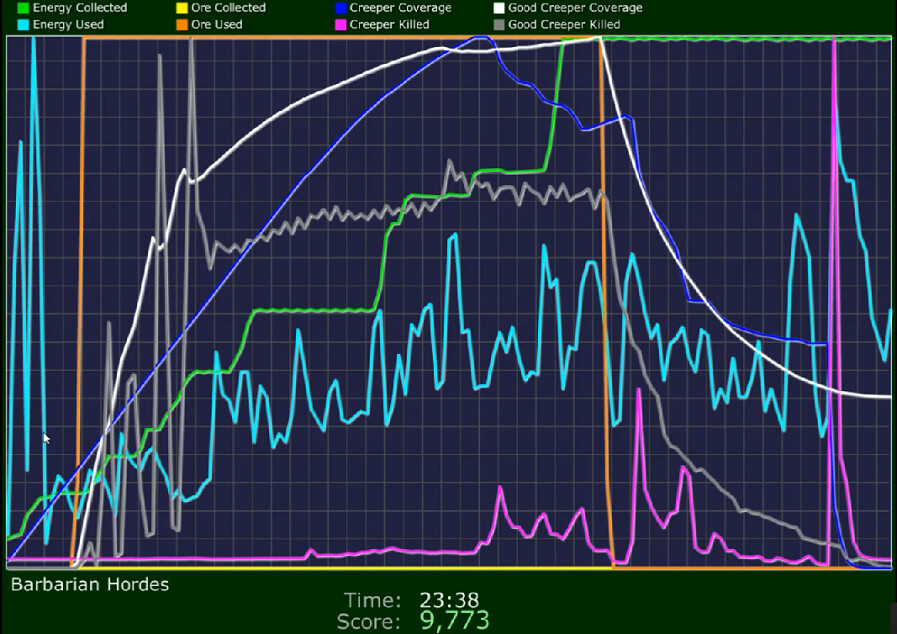This screenshot has width=897, height=634.
Task: Select the 'Ore Used' legend label
Action: point(217,25)
